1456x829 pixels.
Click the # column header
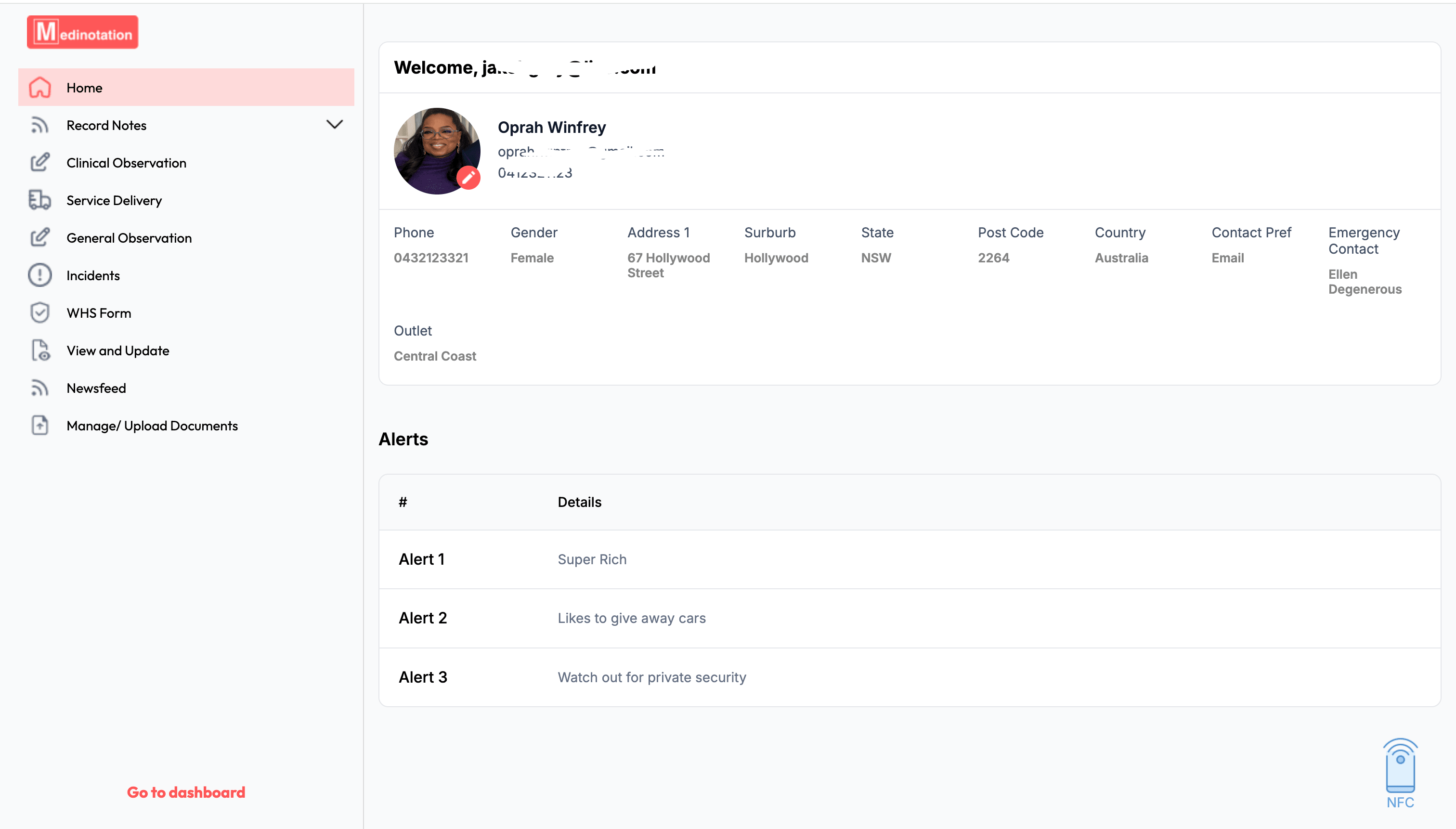tap(403, 502)
